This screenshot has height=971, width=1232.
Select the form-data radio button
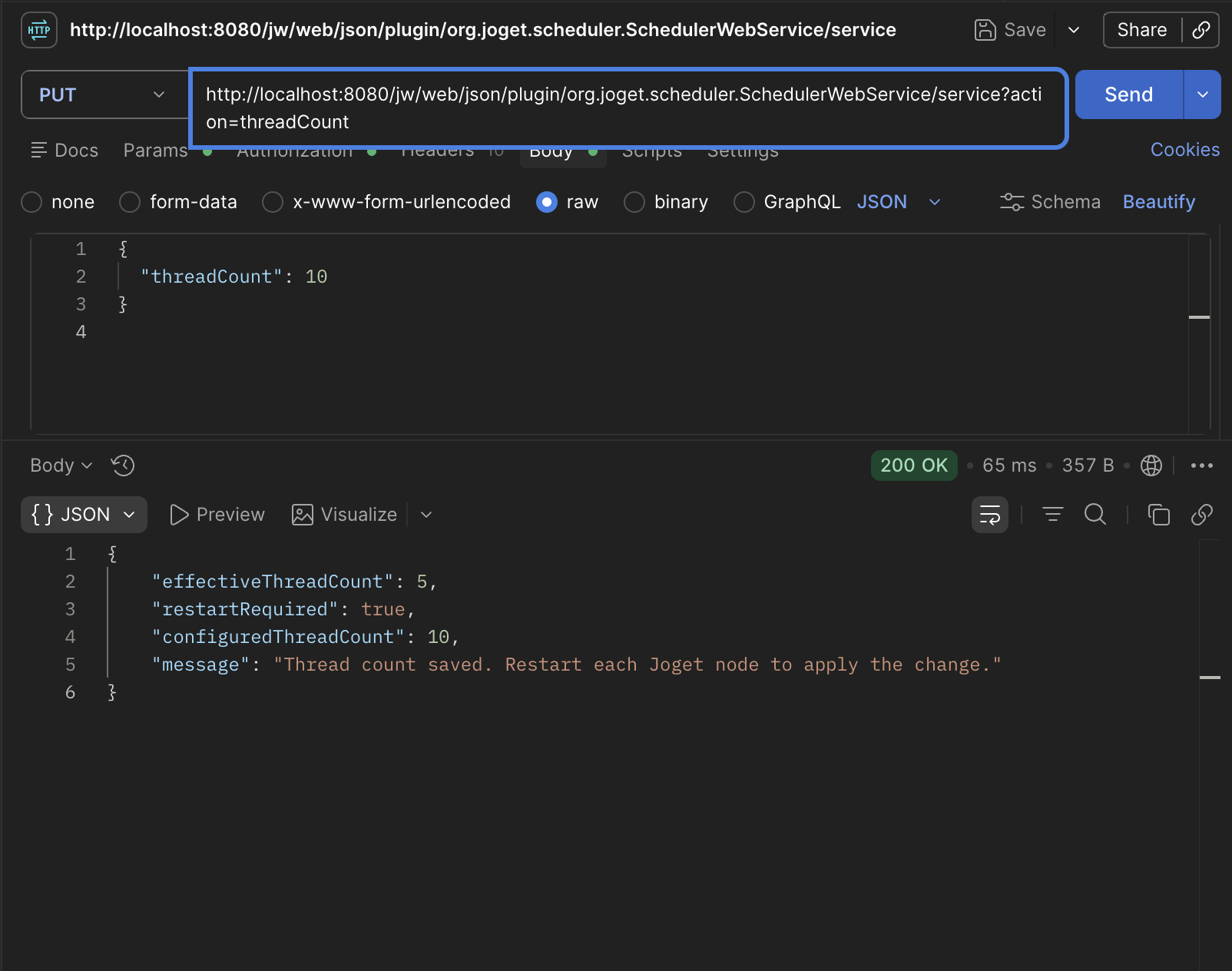point(130,202)
